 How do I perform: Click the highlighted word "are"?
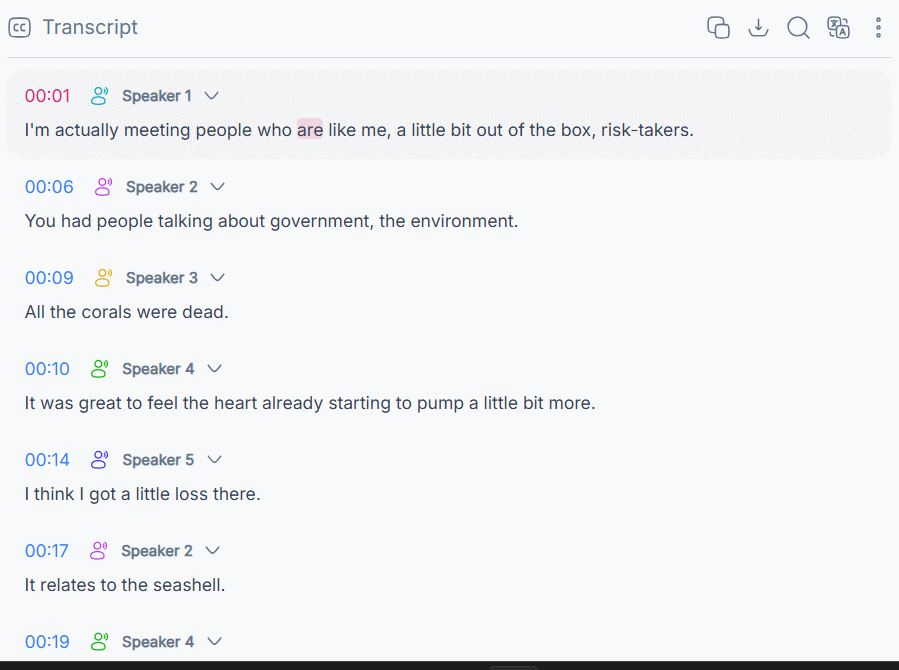tap(310, 130)
